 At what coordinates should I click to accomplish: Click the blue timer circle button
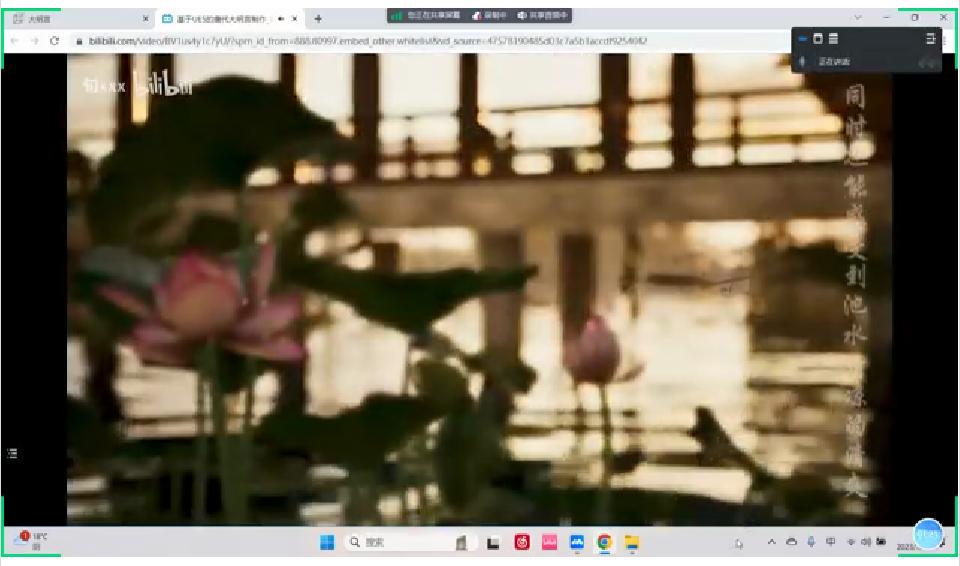tap(927, 533)
